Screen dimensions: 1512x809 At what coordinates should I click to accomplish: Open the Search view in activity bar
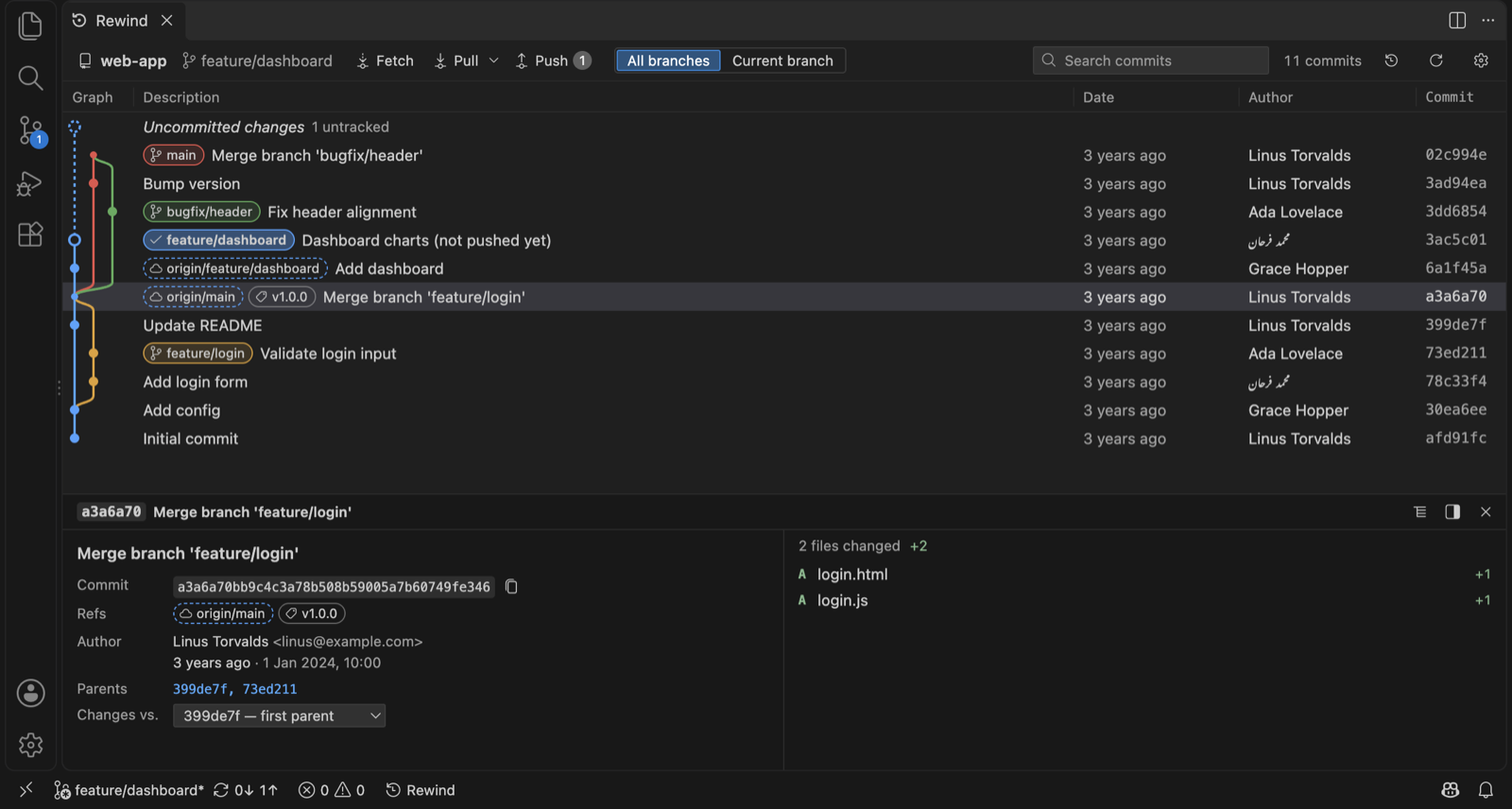[30, 77]
